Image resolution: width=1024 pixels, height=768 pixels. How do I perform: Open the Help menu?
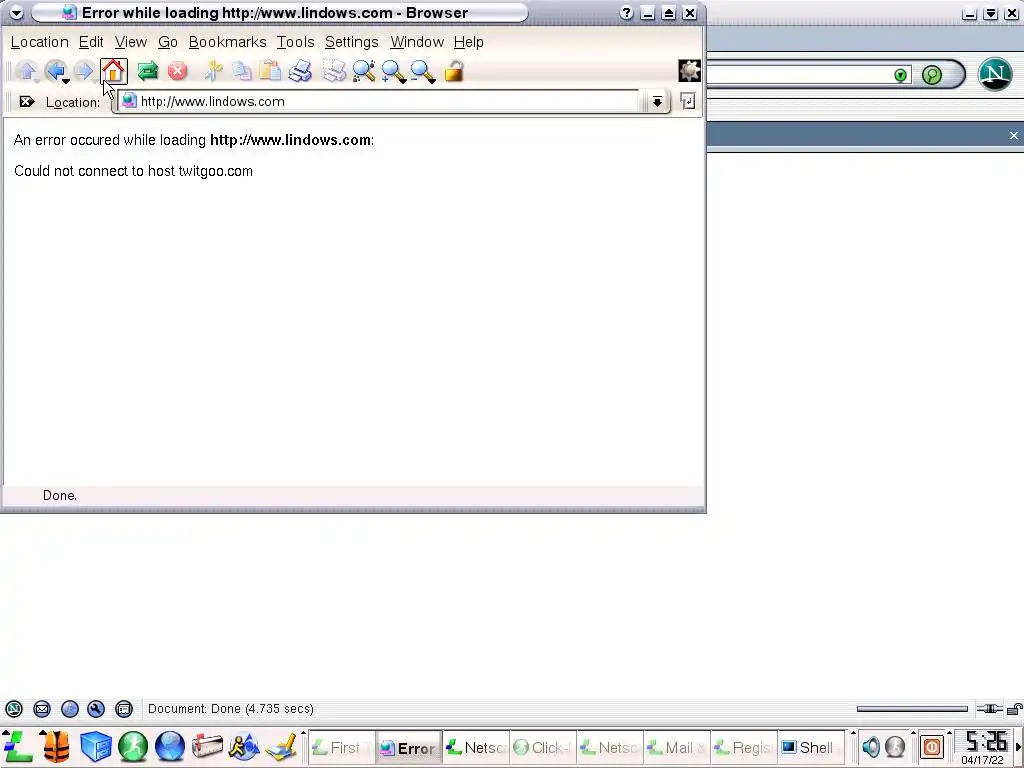pos(468,42)
